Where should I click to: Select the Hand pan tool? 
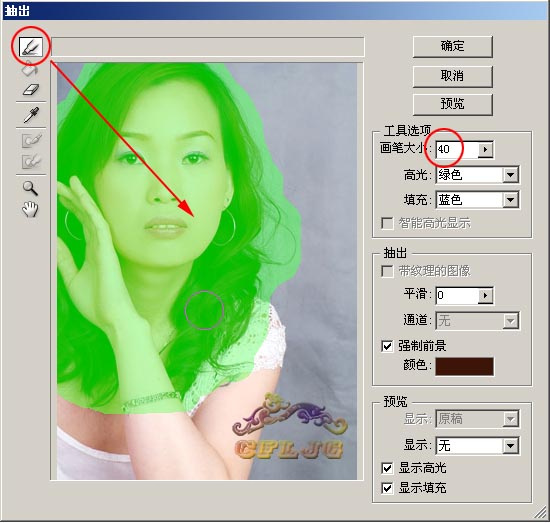pos(30,210)
